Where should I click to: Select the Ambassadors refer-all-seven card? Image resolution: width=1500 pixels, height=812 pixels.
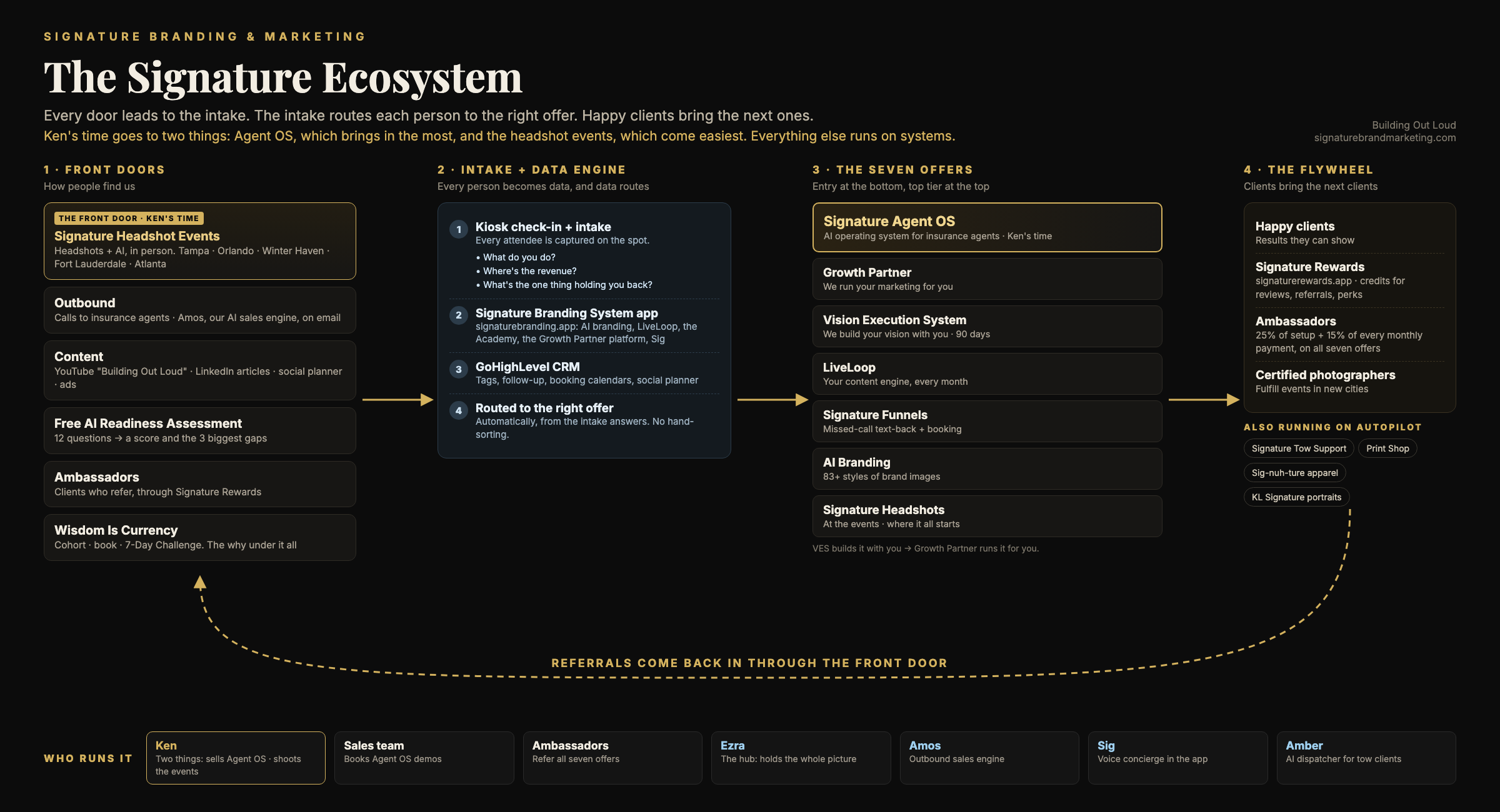612,758
